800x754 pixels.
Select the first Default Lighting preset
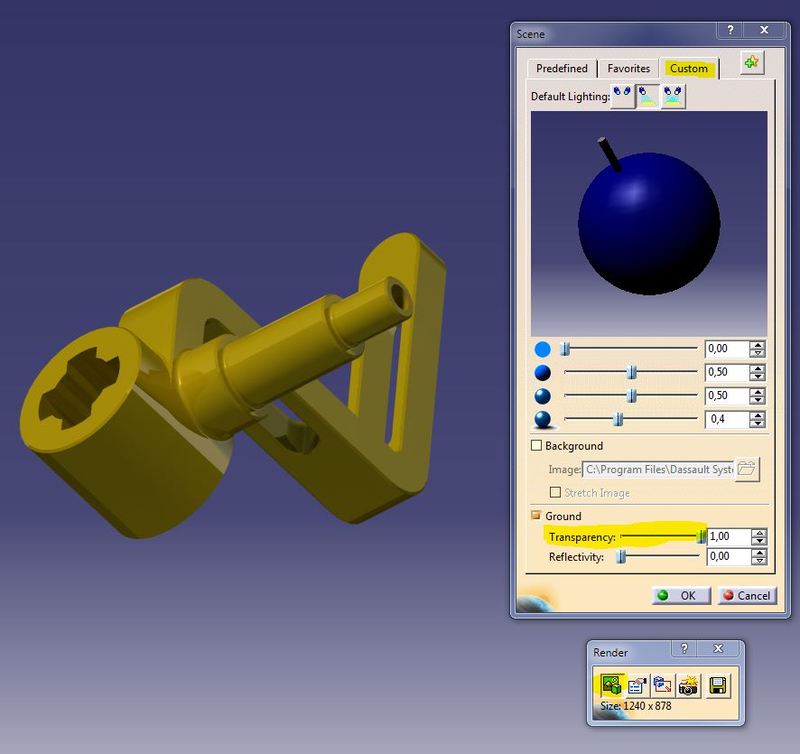[x=623, y=96]
